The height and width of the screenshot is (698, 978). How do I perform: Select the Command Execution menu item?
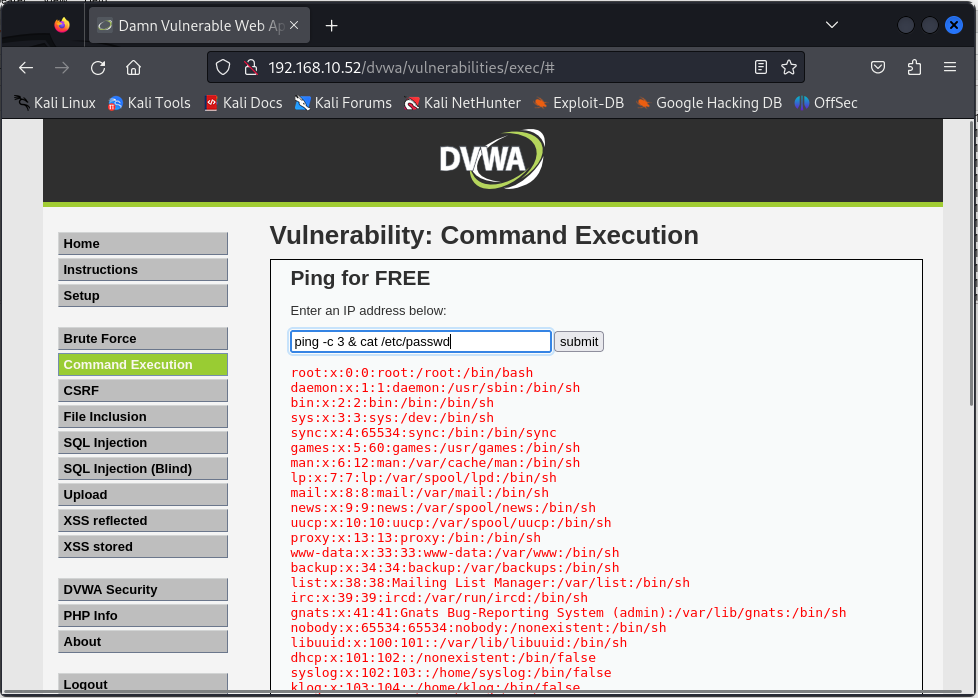click(143, 365)
